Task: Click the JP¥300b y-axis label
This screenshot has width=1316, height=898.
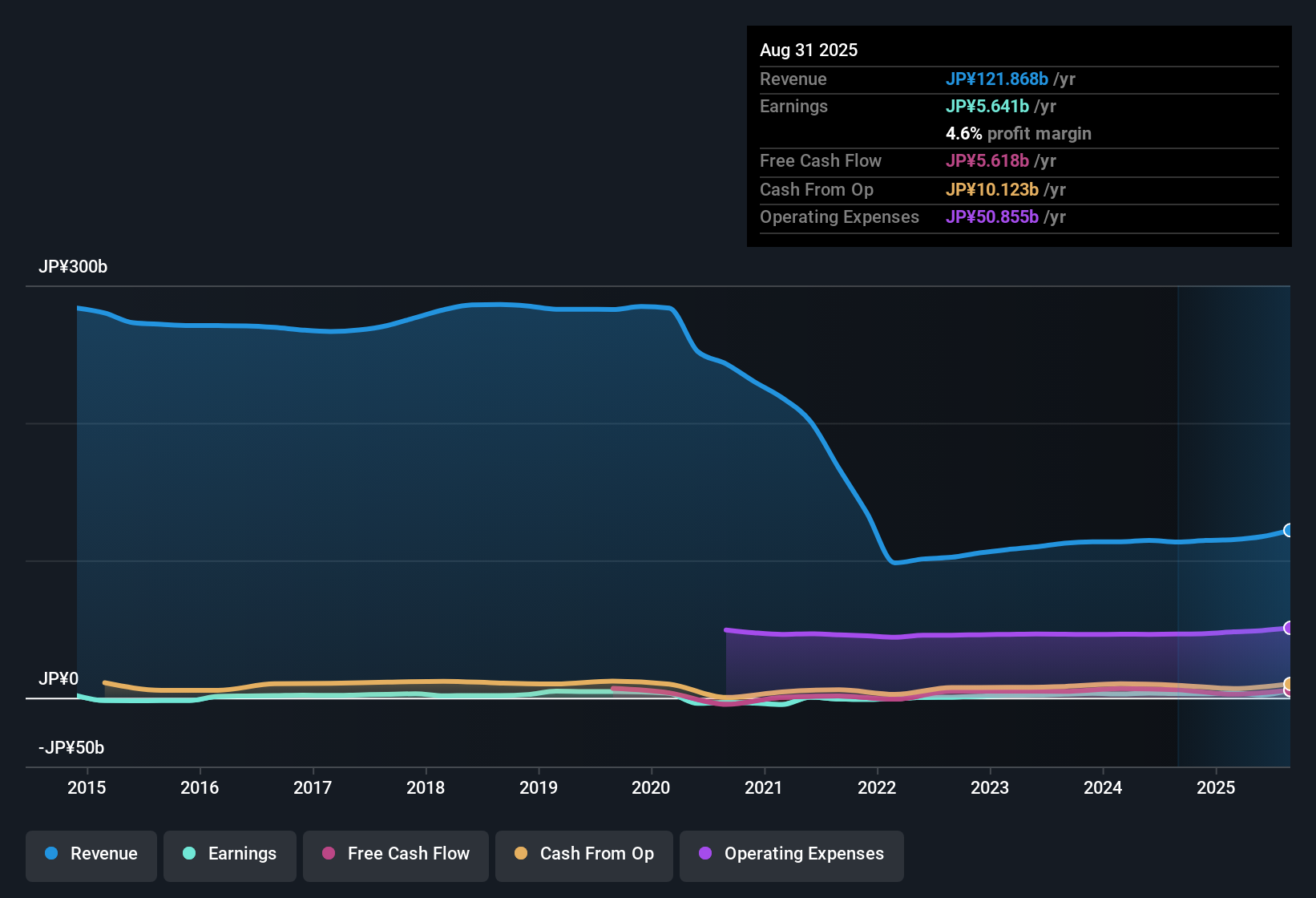Action: click(73, 267)
